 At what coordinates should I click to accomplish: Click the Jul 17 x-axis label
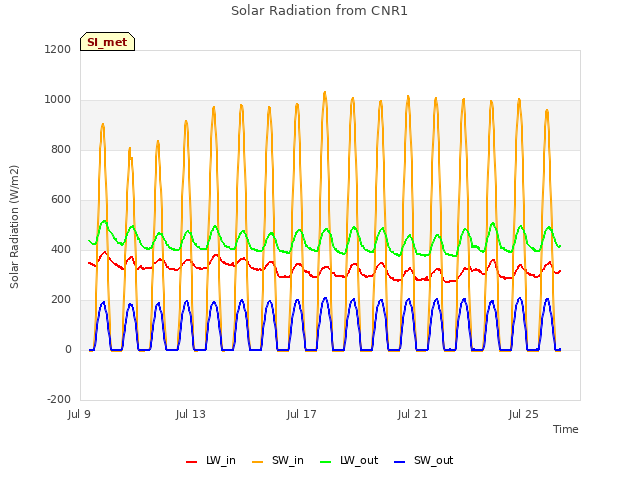[302, 414]
